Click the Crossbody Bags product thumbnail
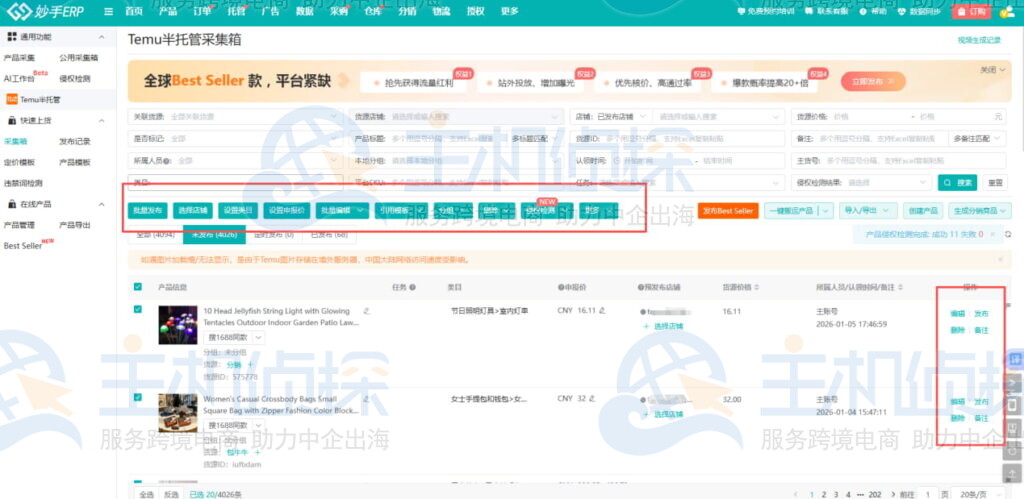The width and height of the screenshot is (1024, 499). pos(178,413)
